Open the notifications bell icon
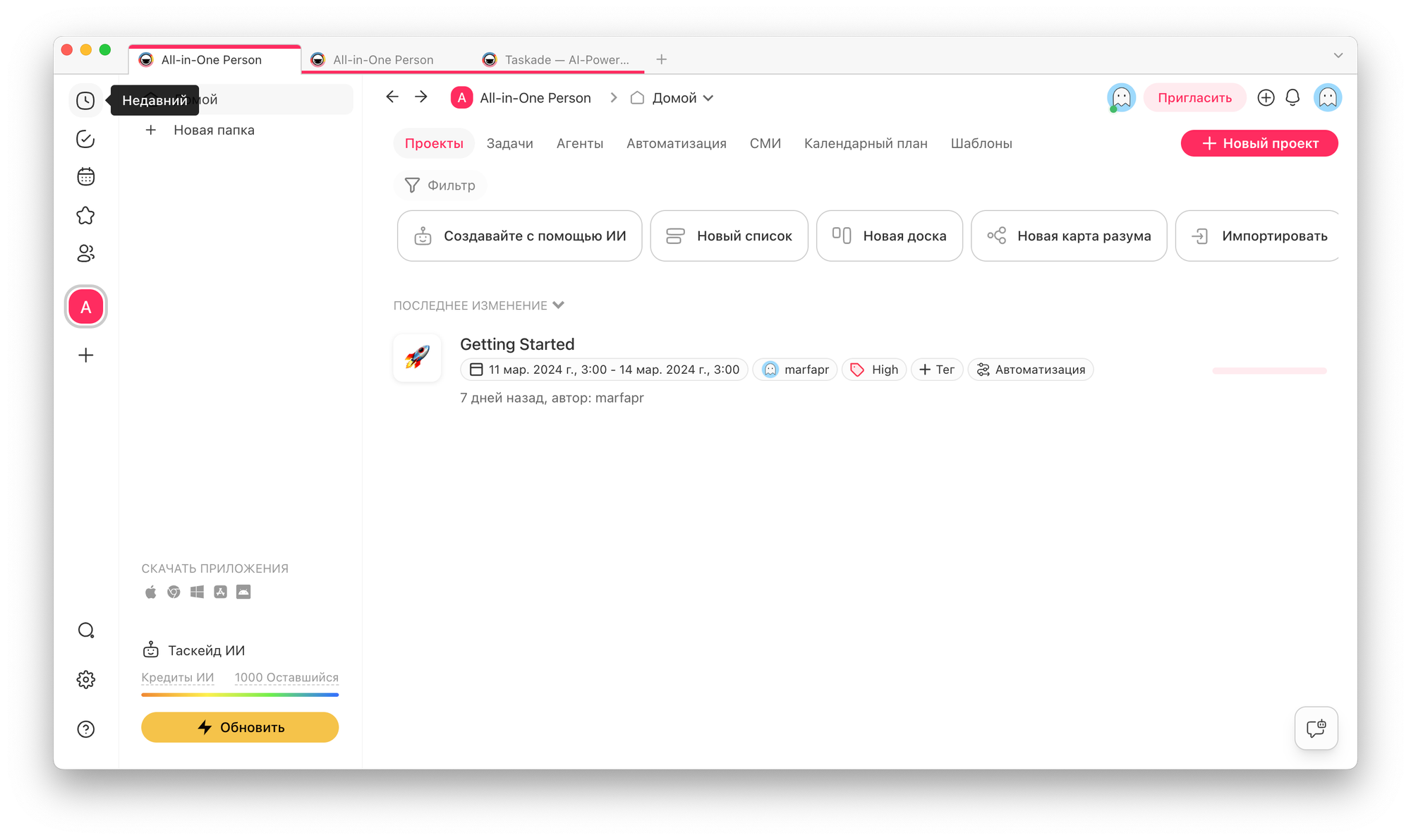 (x=1292, y=98)
